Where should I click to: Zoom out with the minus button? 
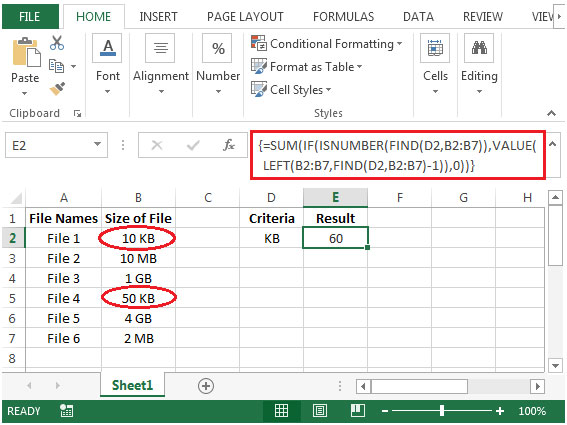point(385,411)
